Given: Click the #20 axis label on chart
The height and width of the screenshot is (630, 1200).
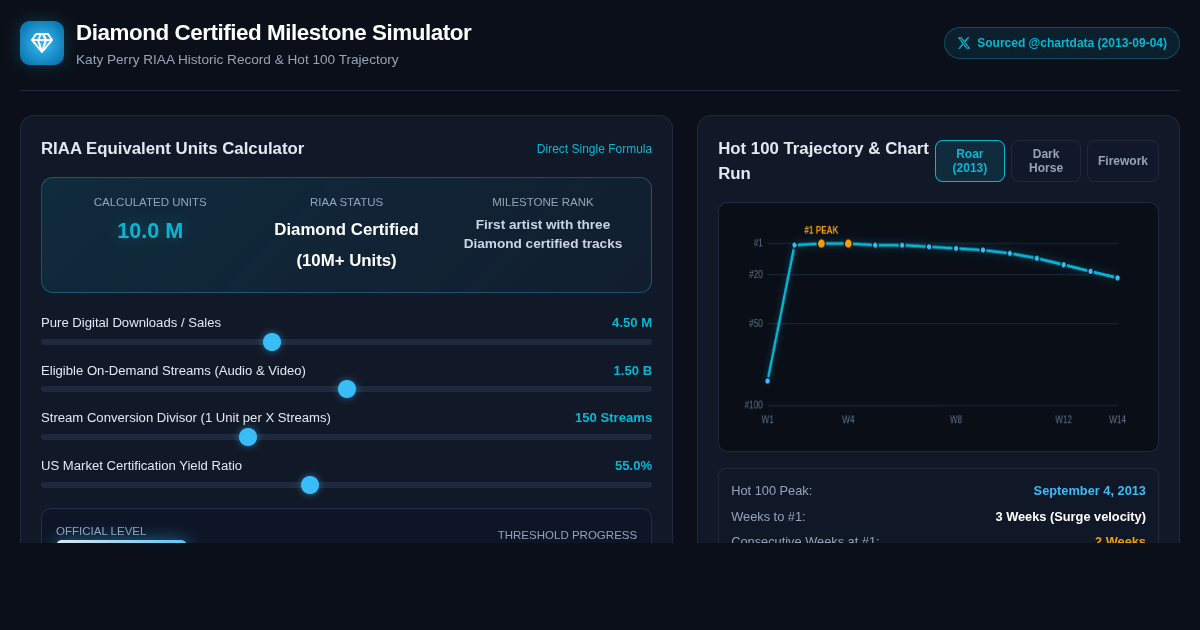Looking at the screenshot, I should [756, 275].
